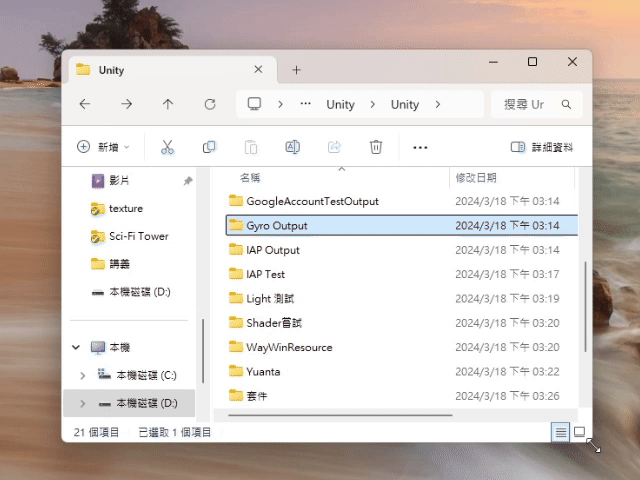The width and height of the screenshot is (640, 480).
Task: Click the Copy icon in toolbar
Action: tap(209, 147)
